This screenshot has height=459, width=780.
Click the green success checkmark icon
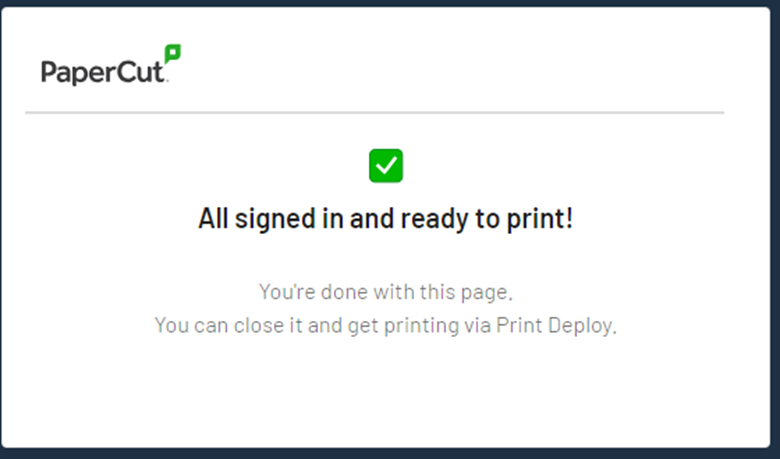386,166
